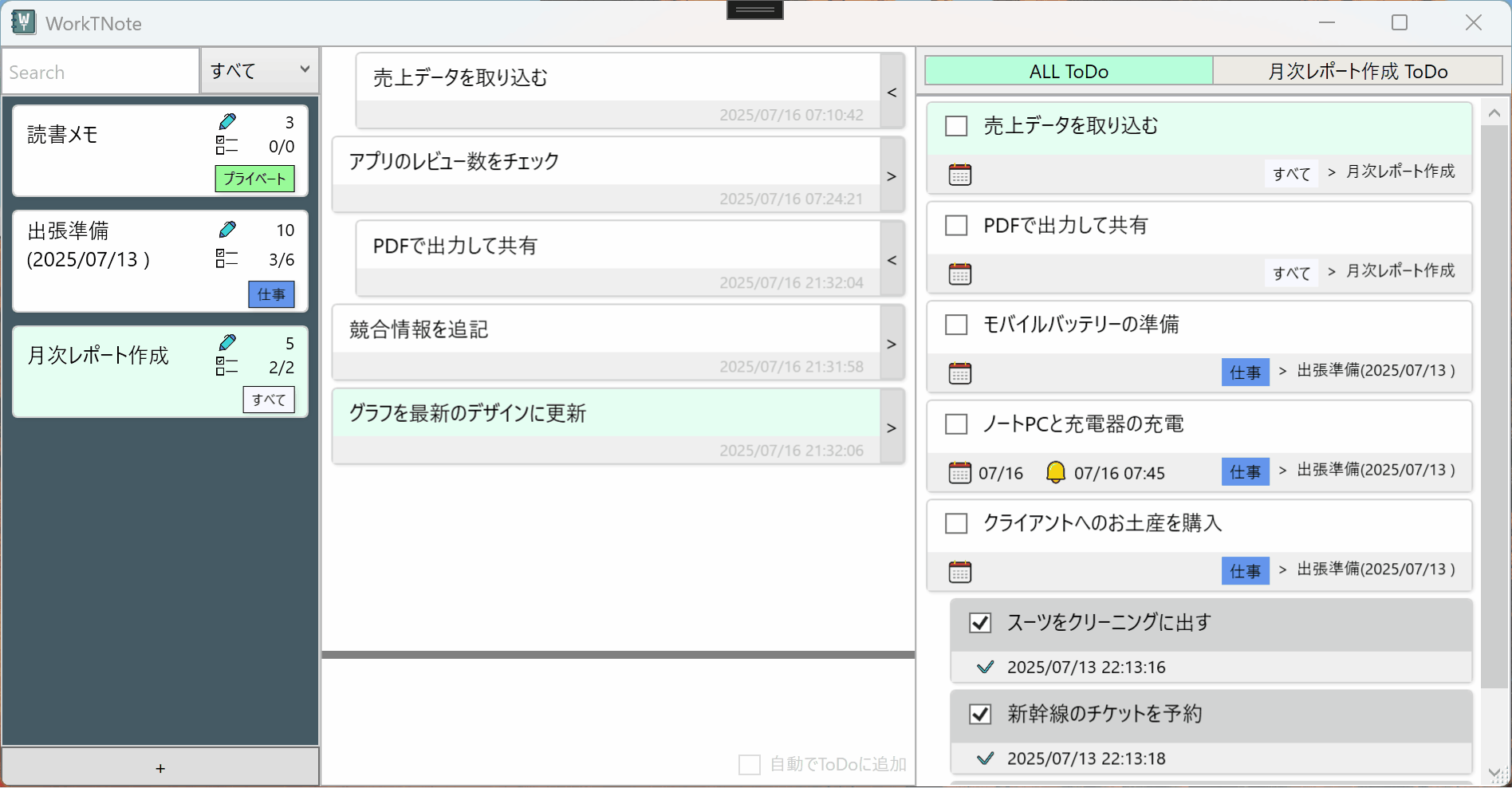Uncheck the 新幹線のチケットを予約 checkbox
Image resolution: width=1512 pixels, height=788 pixels.
pyautogui.click(x=980, y=714)
